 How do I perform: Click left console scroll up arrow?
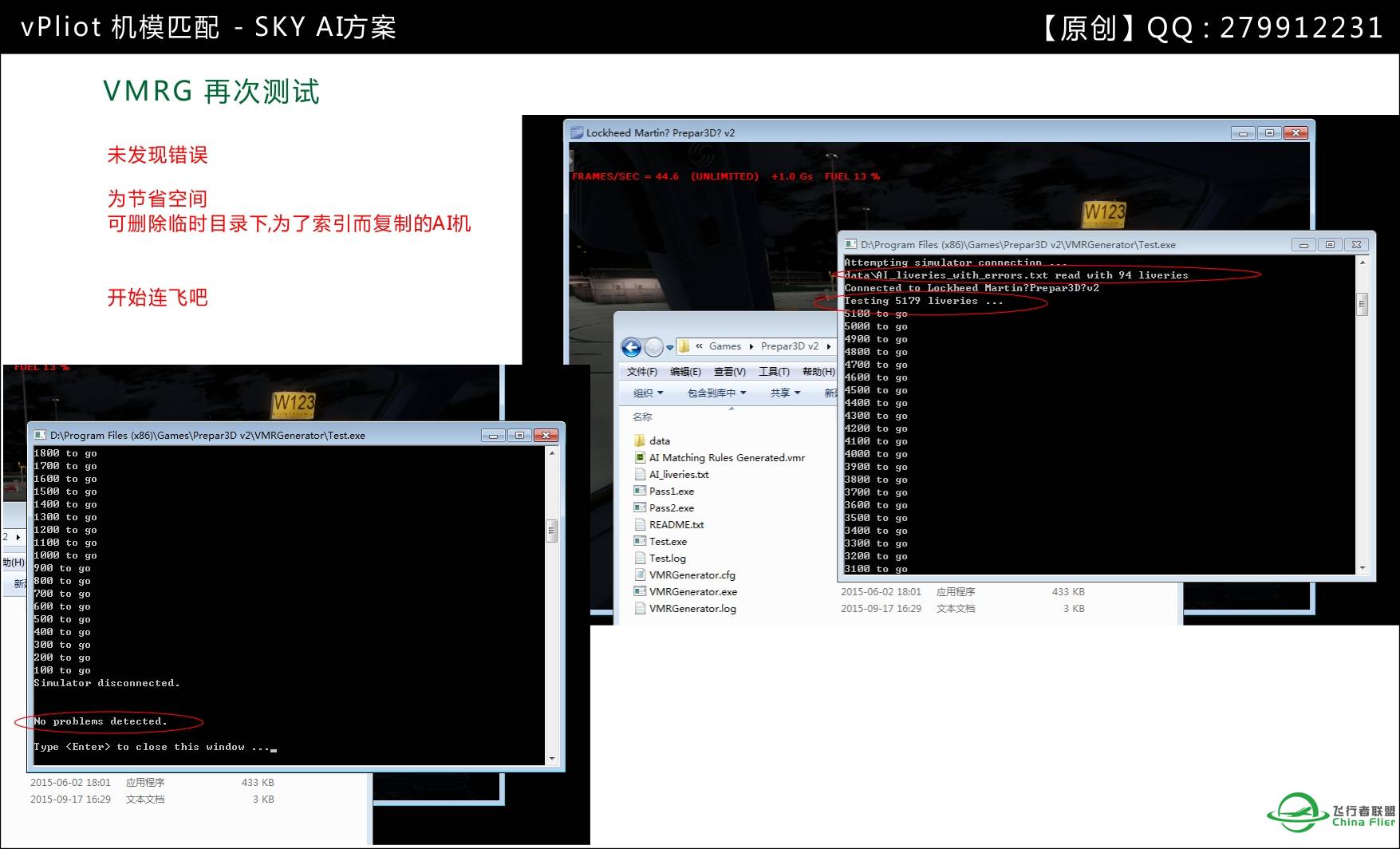coord(551,453)
